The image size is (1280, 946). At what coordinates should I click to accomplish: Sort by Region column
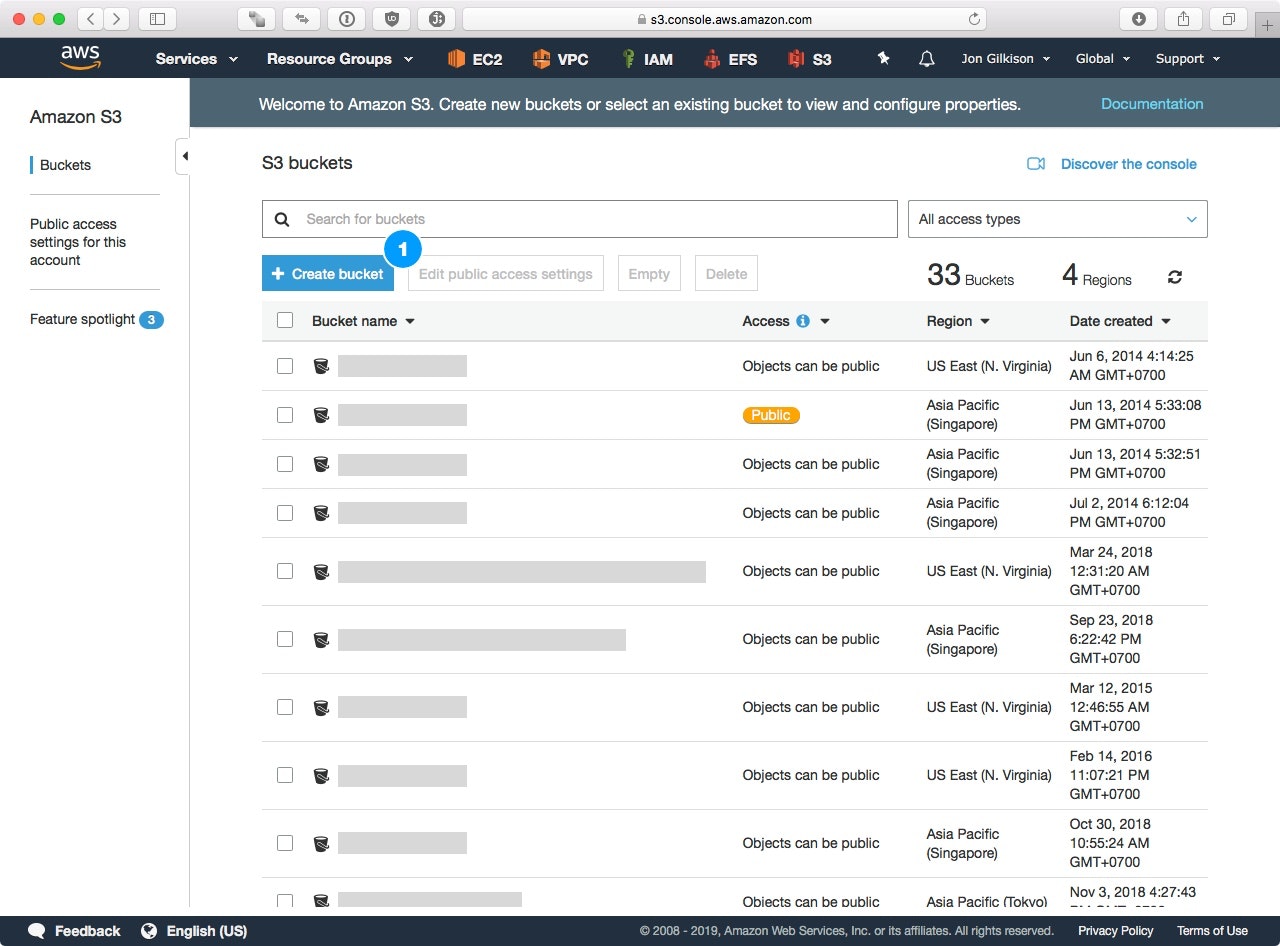coord(958,321)
